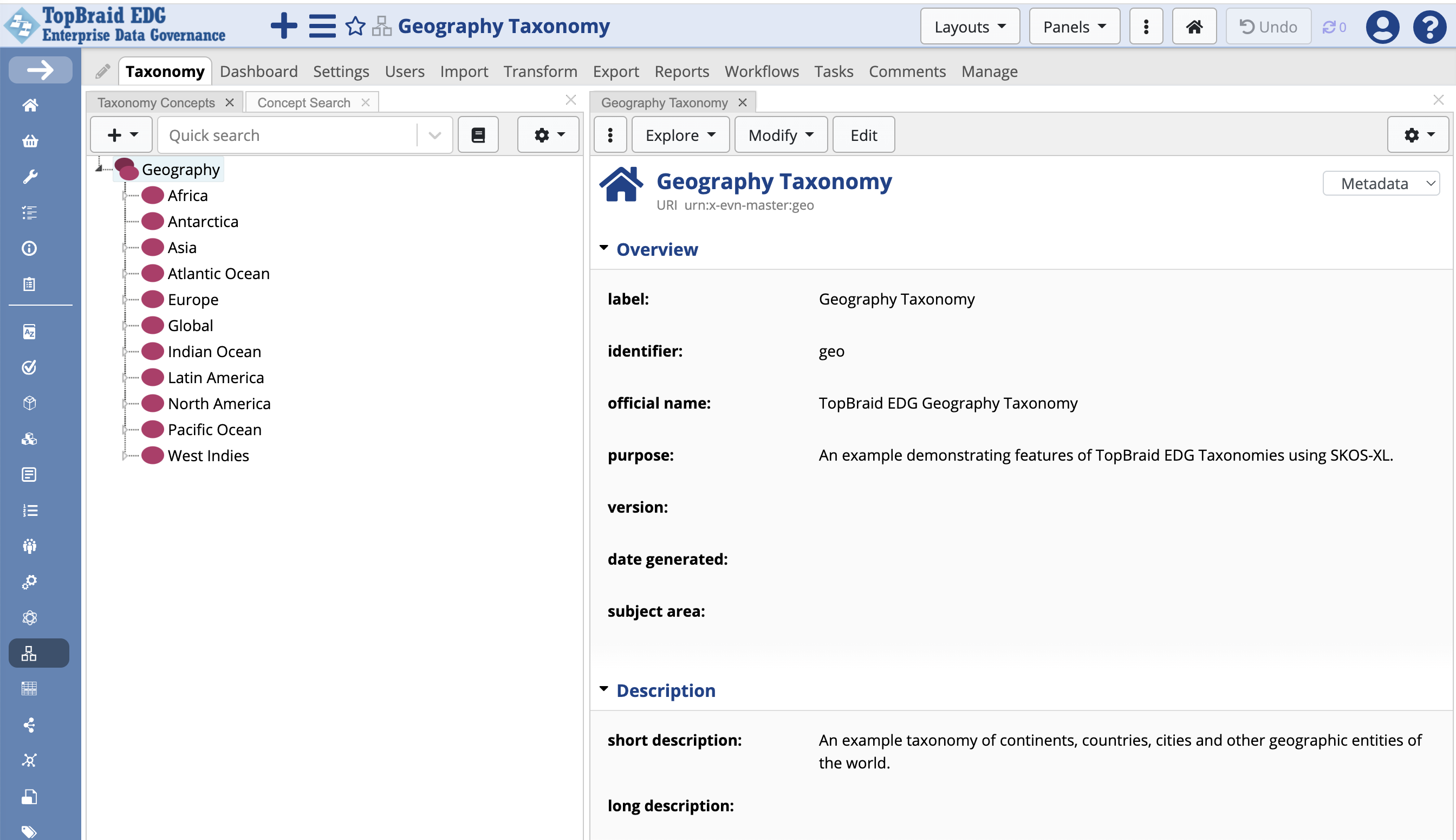
Task: Open the Layouts dropdown
Action: click(970, 27)
